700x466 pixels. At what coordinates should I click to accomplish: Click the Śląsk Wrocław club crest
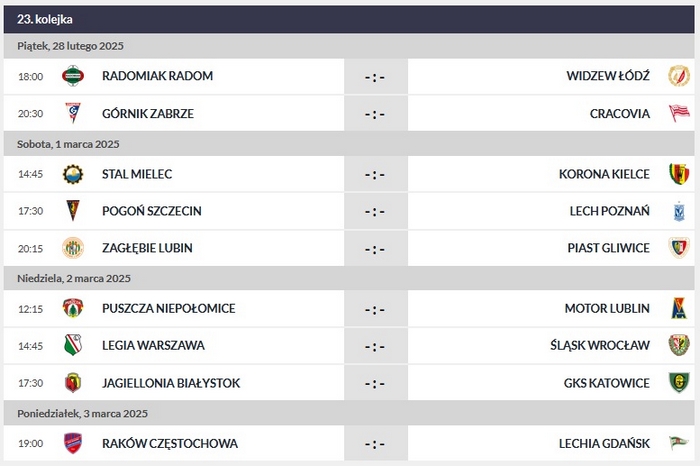point(679,346)
